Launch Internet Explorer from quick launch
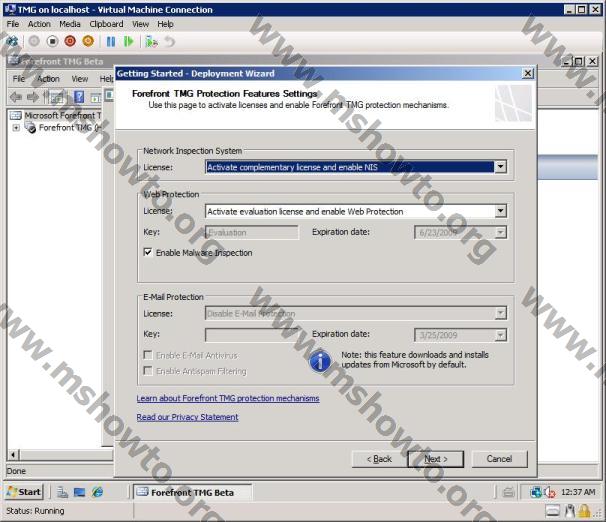 [x=97, y=492]
